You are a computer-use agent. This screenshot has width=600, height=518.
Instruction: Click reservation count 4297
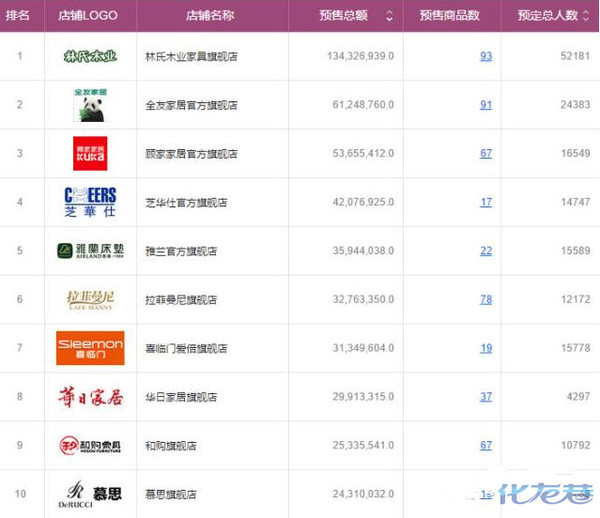(x=578, y=397)
